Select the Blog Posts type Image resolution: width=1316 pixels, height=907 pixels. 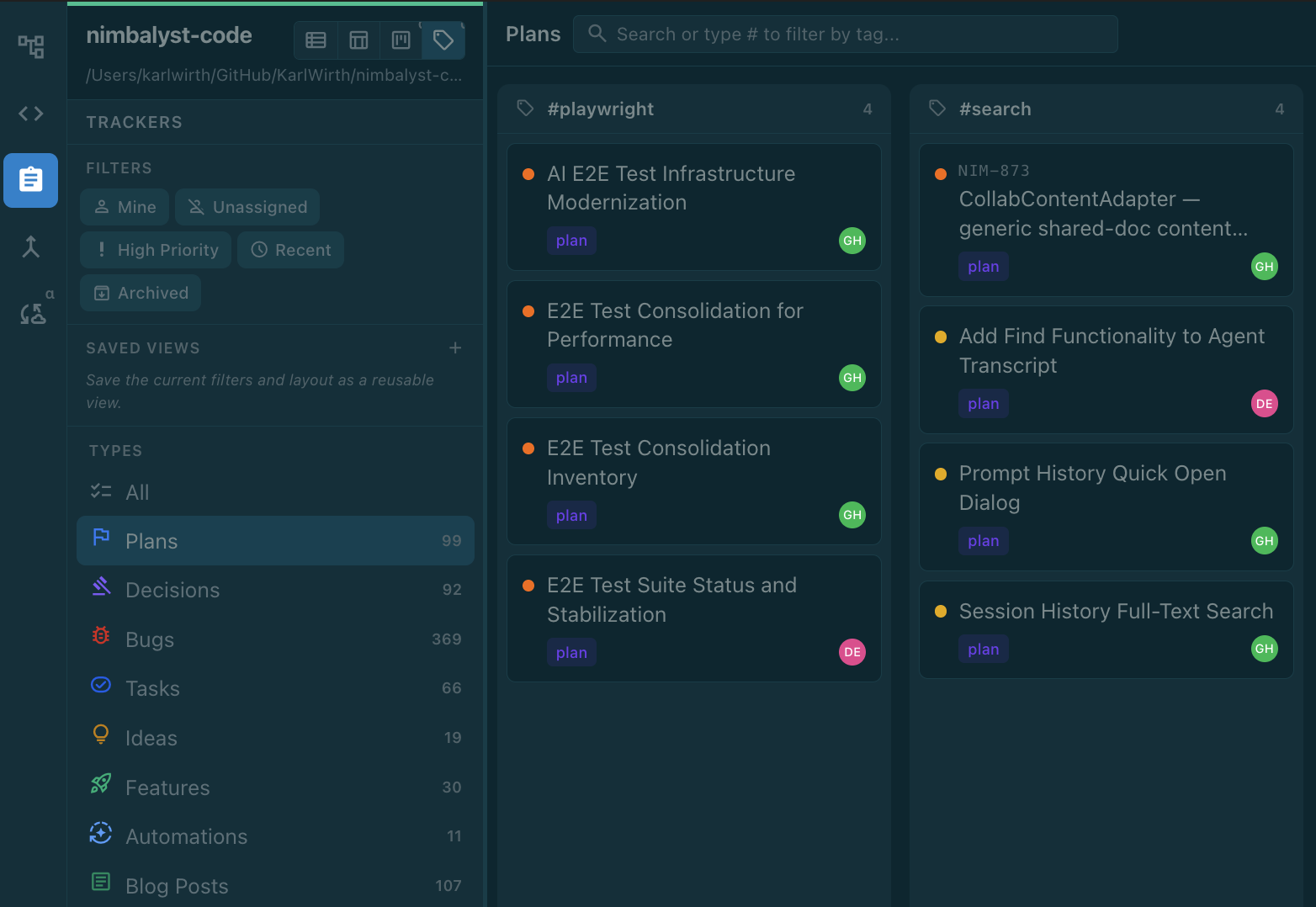[275, 886]
